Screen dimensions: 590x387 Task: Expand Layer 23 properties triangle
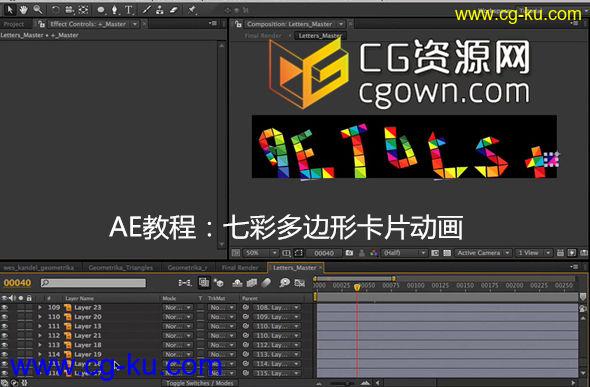(x=40, y=307)
